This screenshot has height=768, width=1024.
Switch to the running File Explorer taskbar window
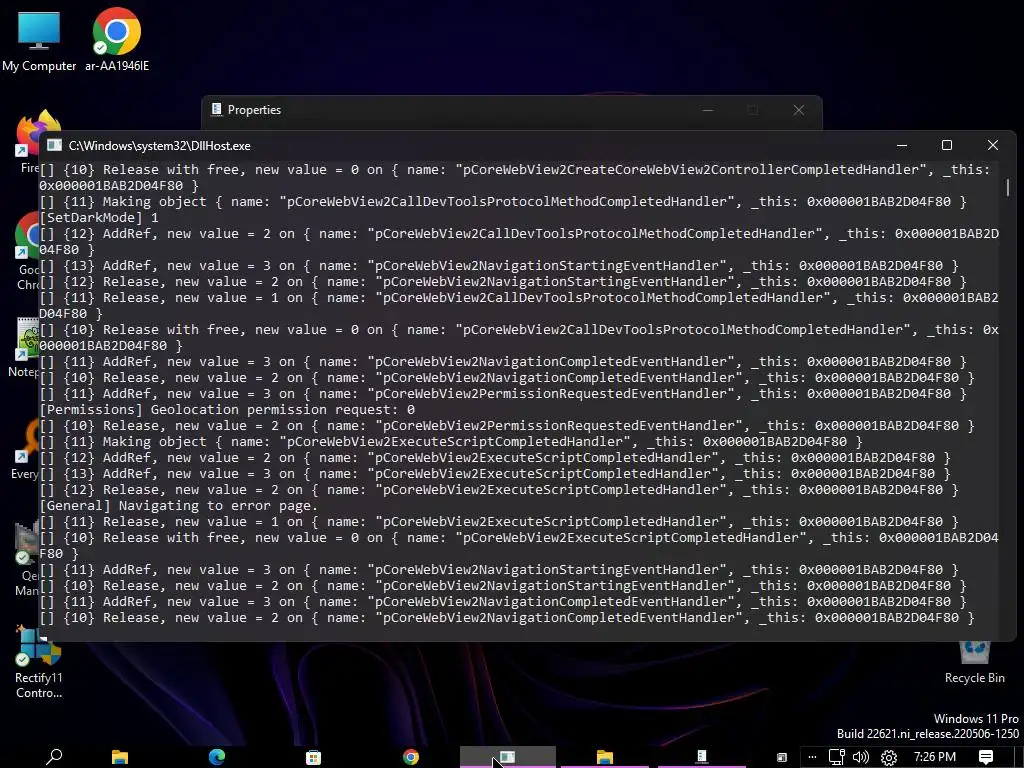pos(605,757)
